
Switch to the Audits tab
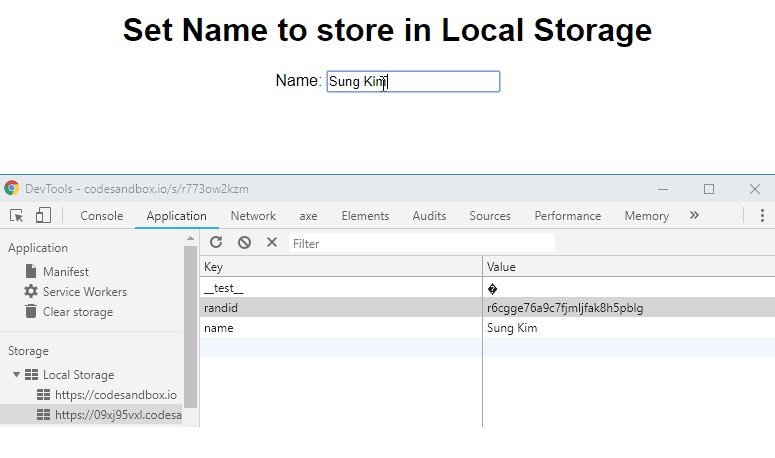click(x=429, y=216)
